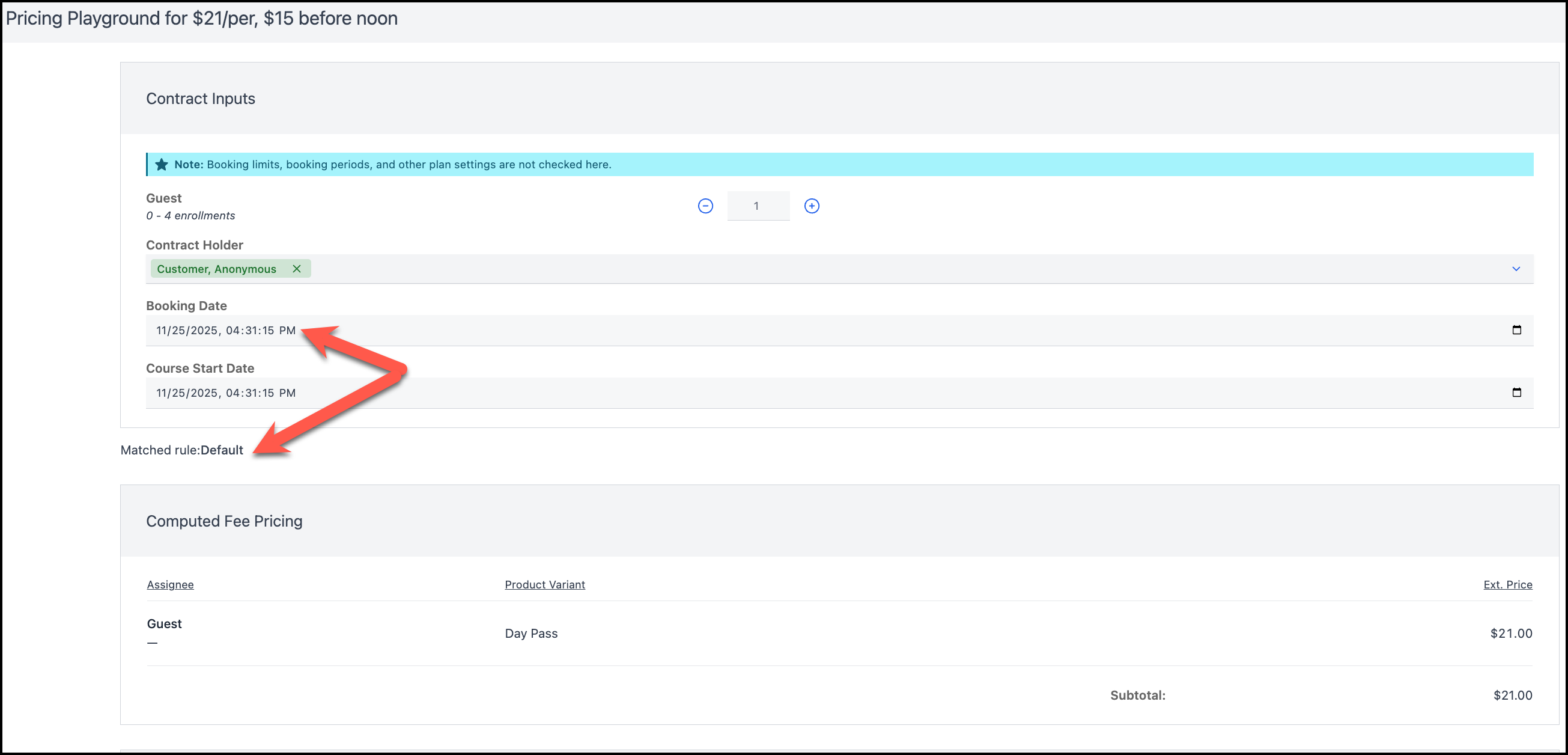Click the Contract Inputs section header
The width and height of the screenshot is (1568, 755).
(x=200, y=99)
